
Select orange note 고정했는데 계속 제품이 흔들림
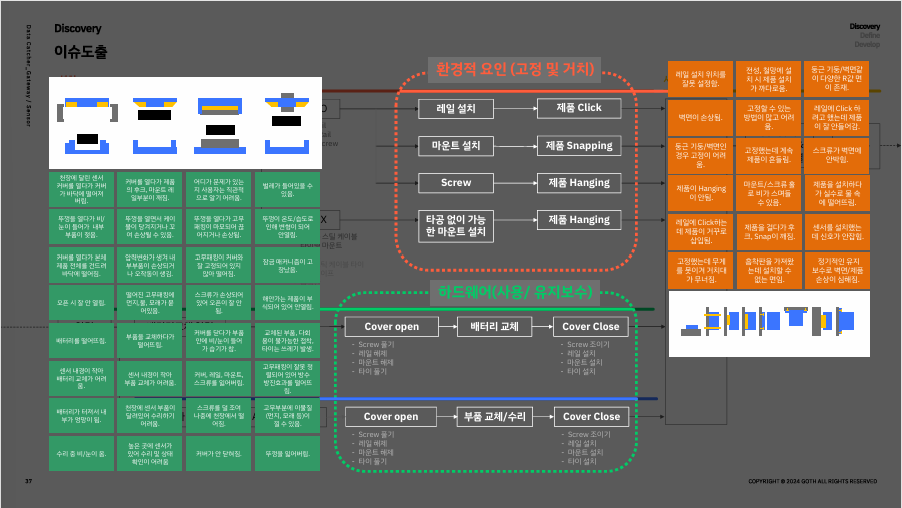[x=768, y=155]
